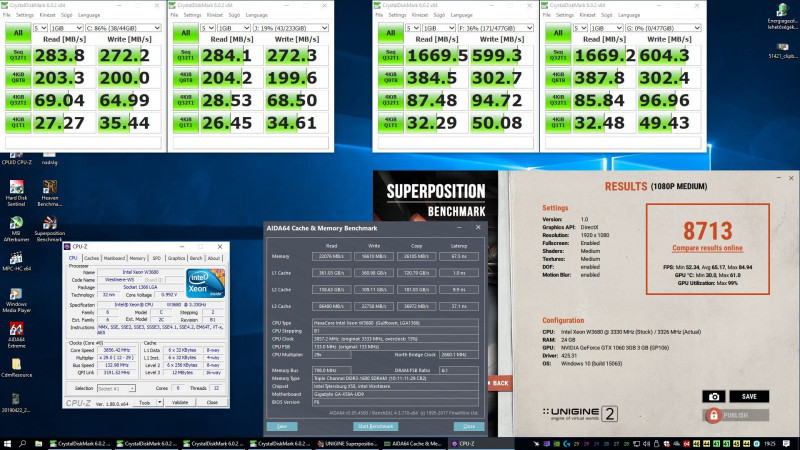Click SAVE button in Superposition results
This screenshot has height=450, width=800.
(749, 396)
